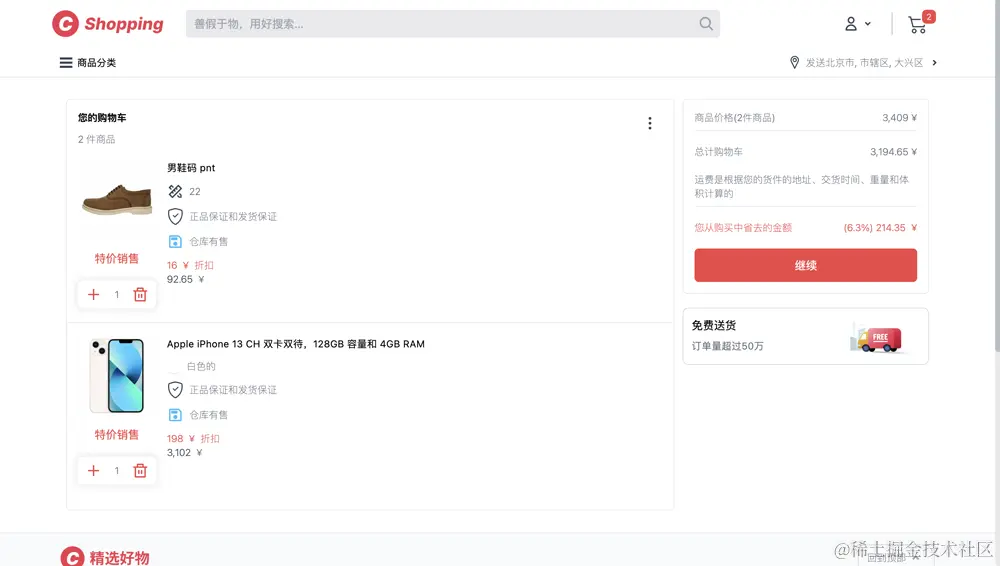Click the 免费送货 free shipping card title
Image resolution: width=1000 pixels, height=566 pixels.
(714, 325)
